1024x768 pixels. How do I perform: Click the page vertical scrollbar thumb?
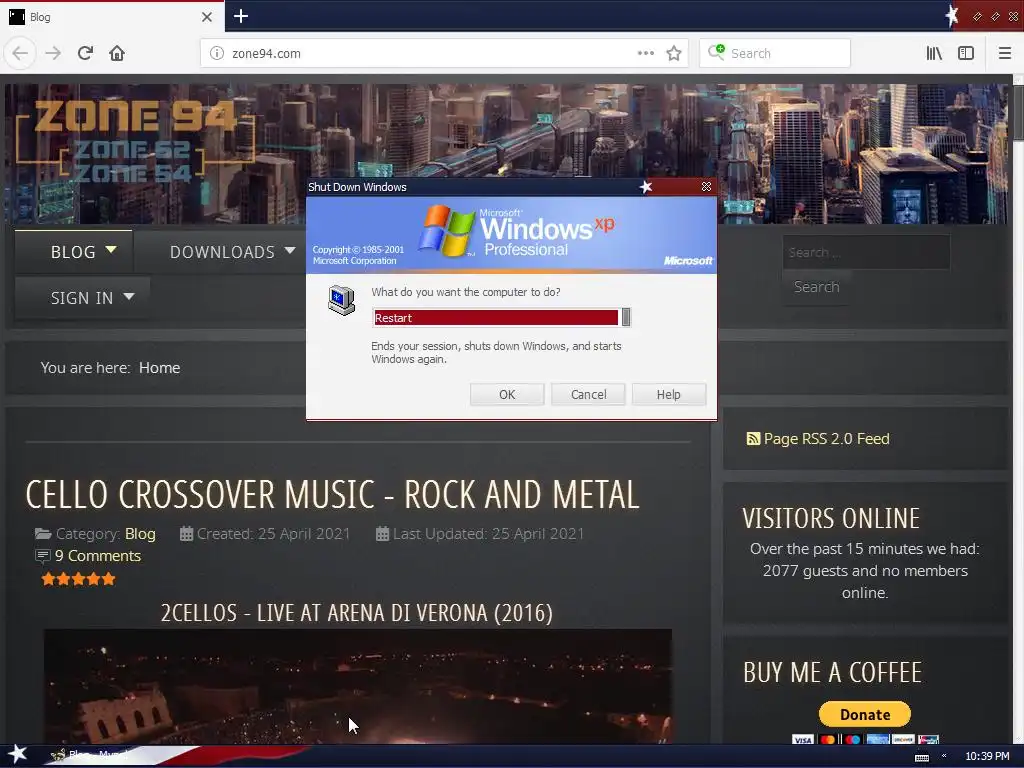point(1017,111)
